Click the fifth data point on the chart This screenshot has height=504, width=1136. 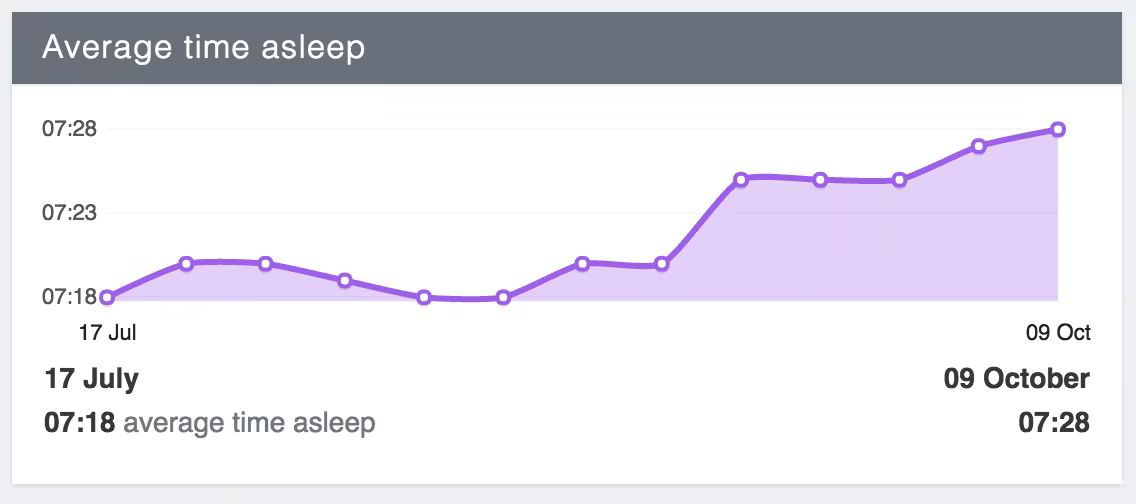point(424,297)
